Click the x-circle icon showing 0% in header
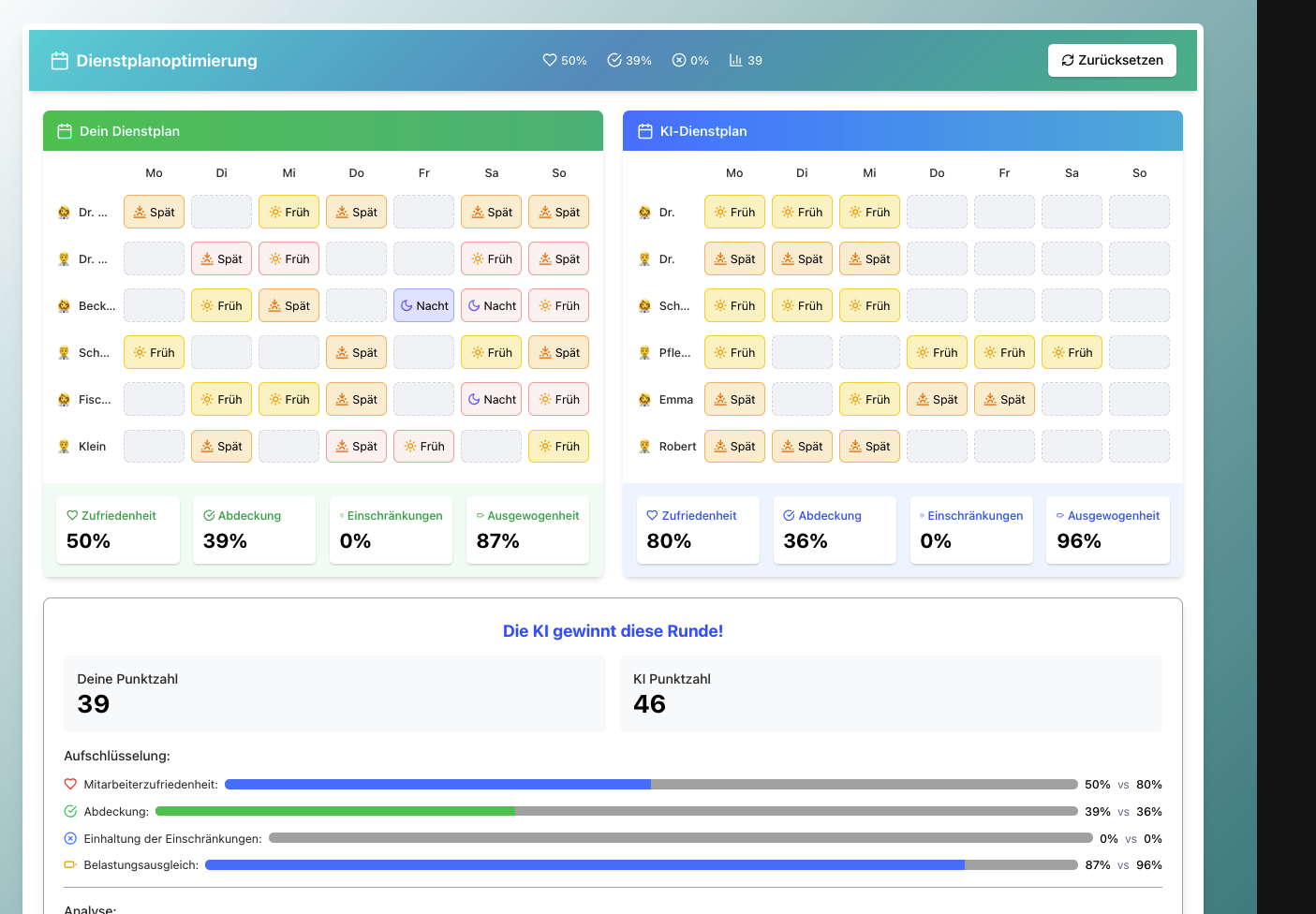This screenshot has height=914, width=1316. coord(679,60)
